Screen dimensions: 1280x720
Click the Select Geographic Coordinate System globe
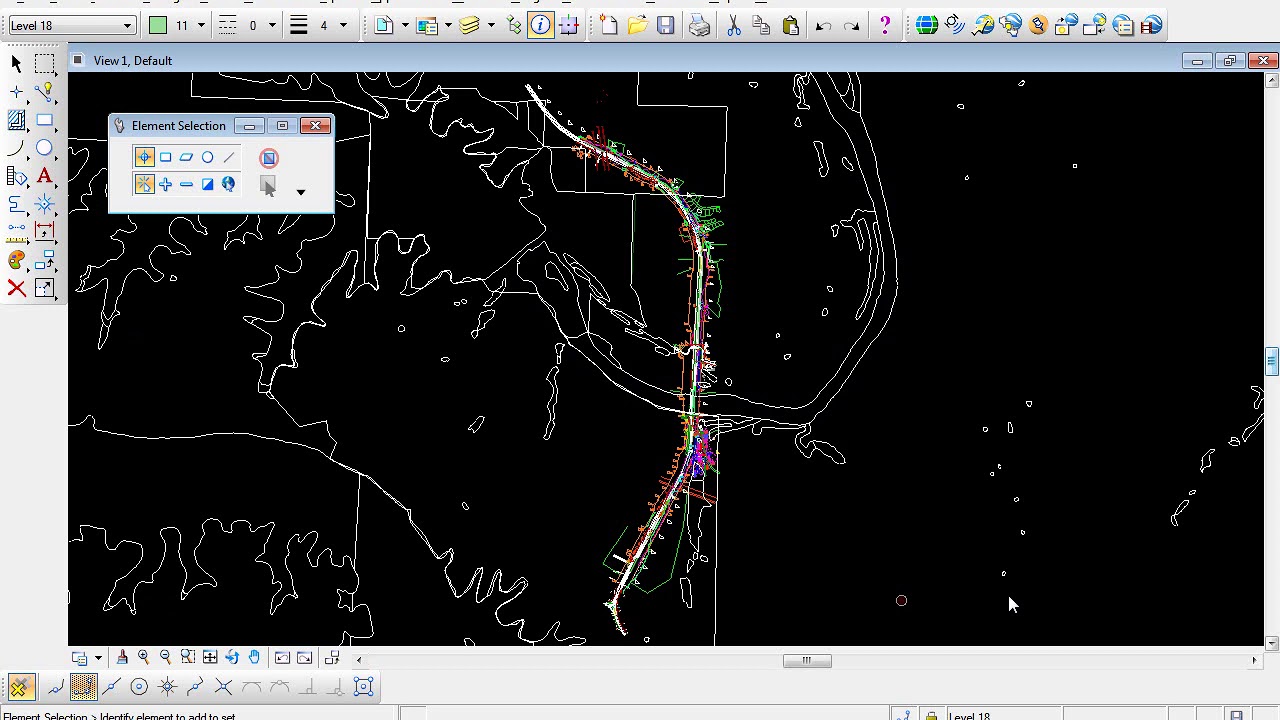tap(926, 25)
